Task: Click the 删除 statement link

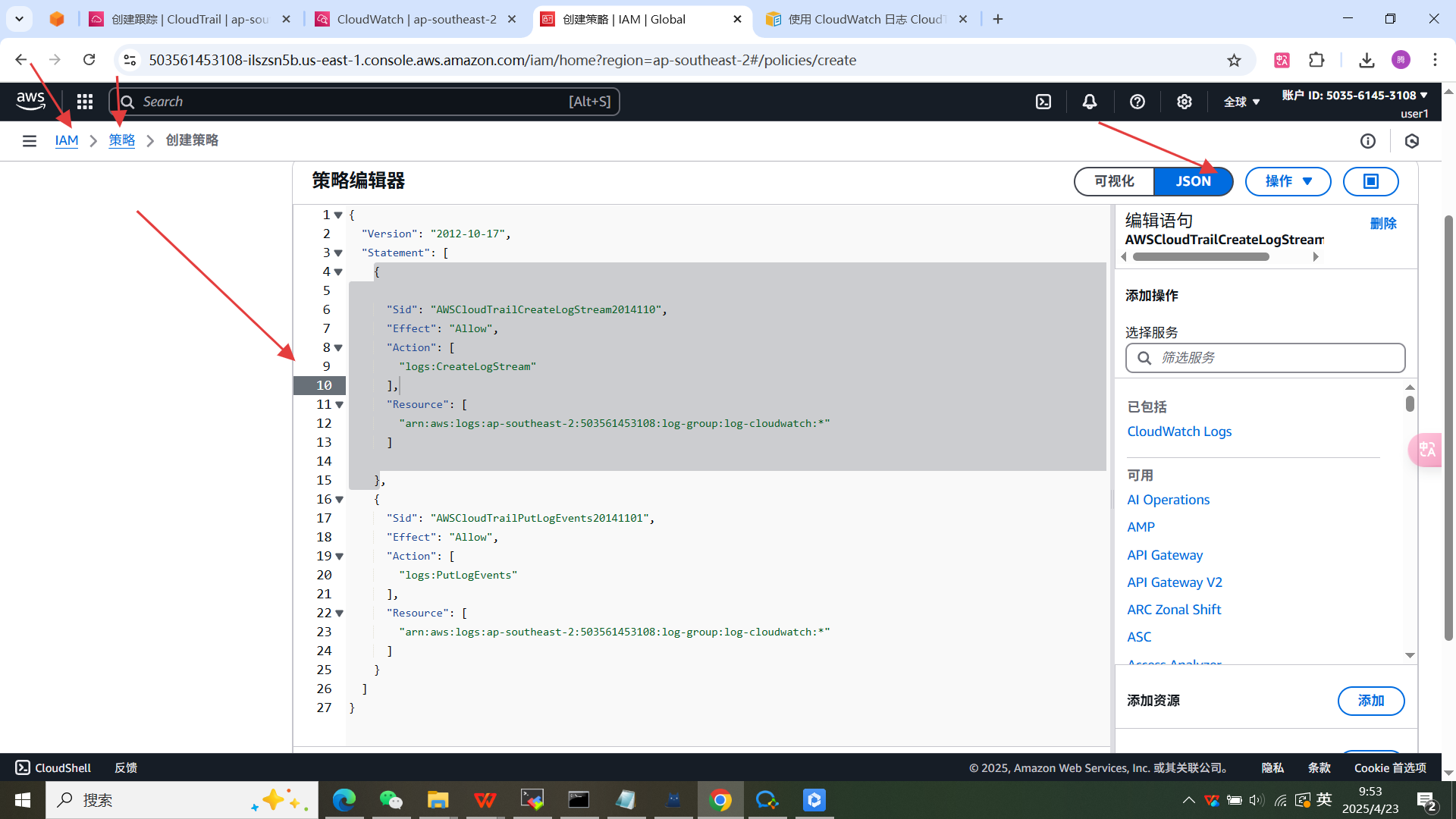Action: coord(1382,224)
